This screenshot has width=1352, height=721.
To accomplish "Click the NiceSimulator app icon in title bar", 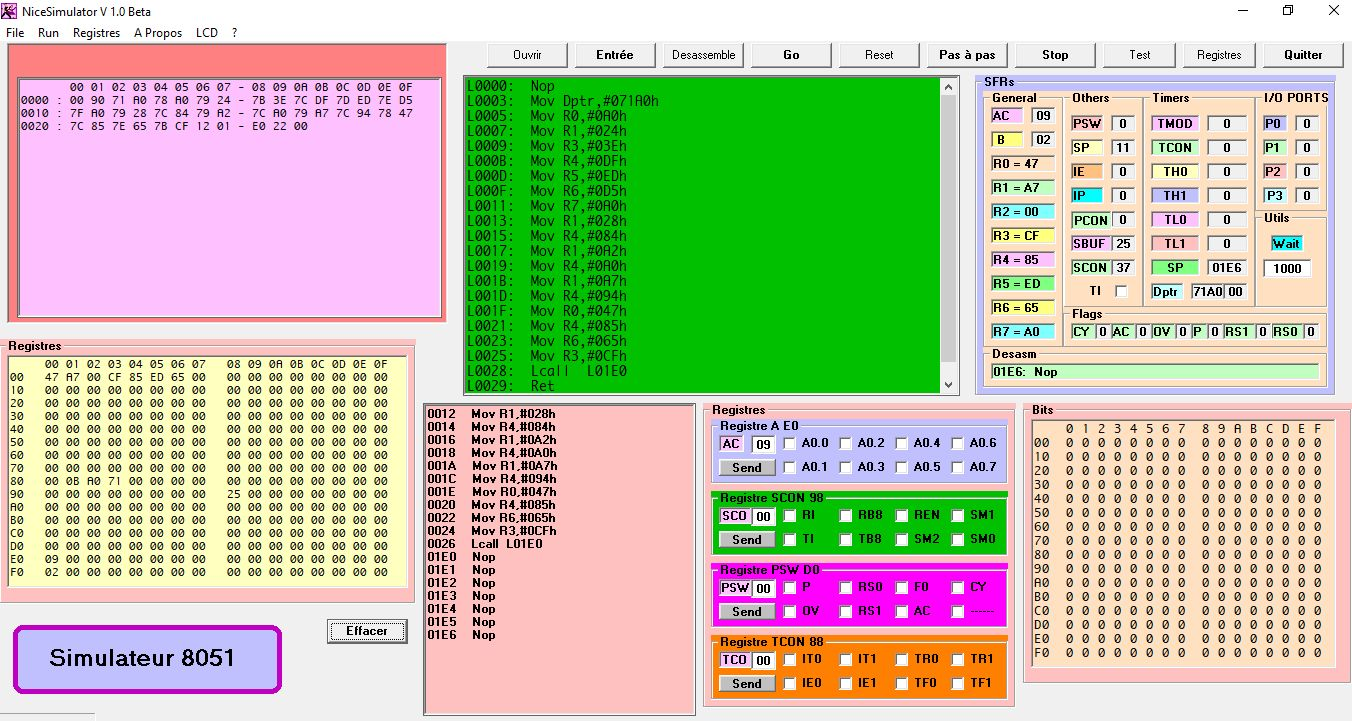I will tap(10, 11).
